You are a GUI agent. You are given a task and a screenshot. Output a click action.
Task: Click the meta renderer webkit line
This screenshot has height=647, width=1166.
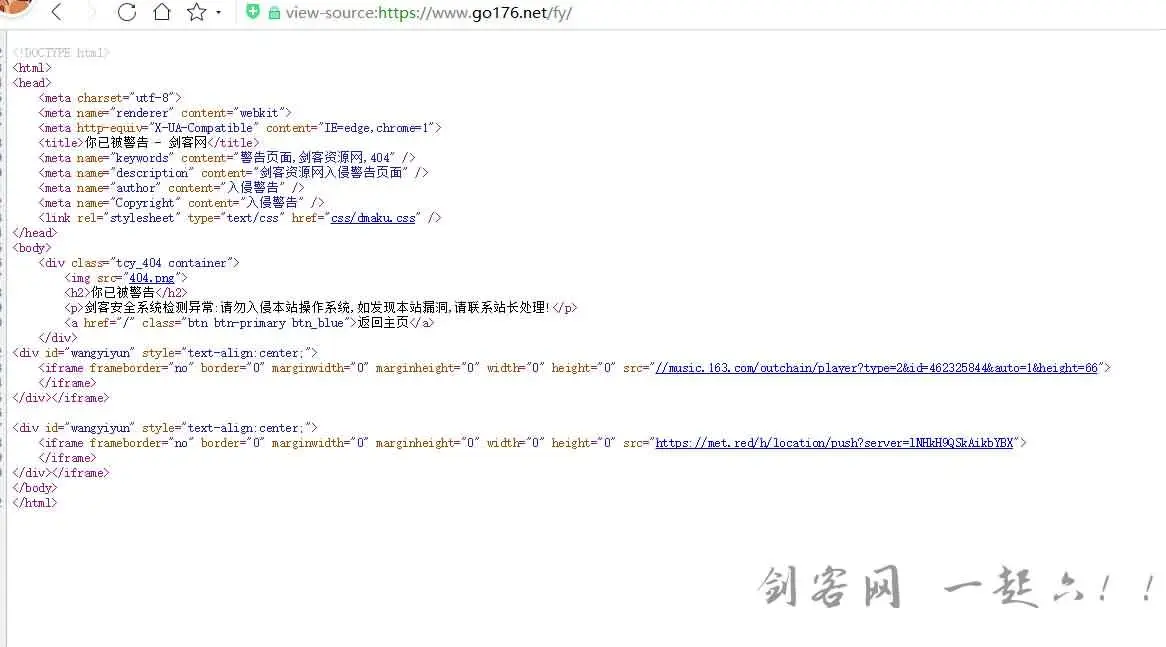point(165,113)
